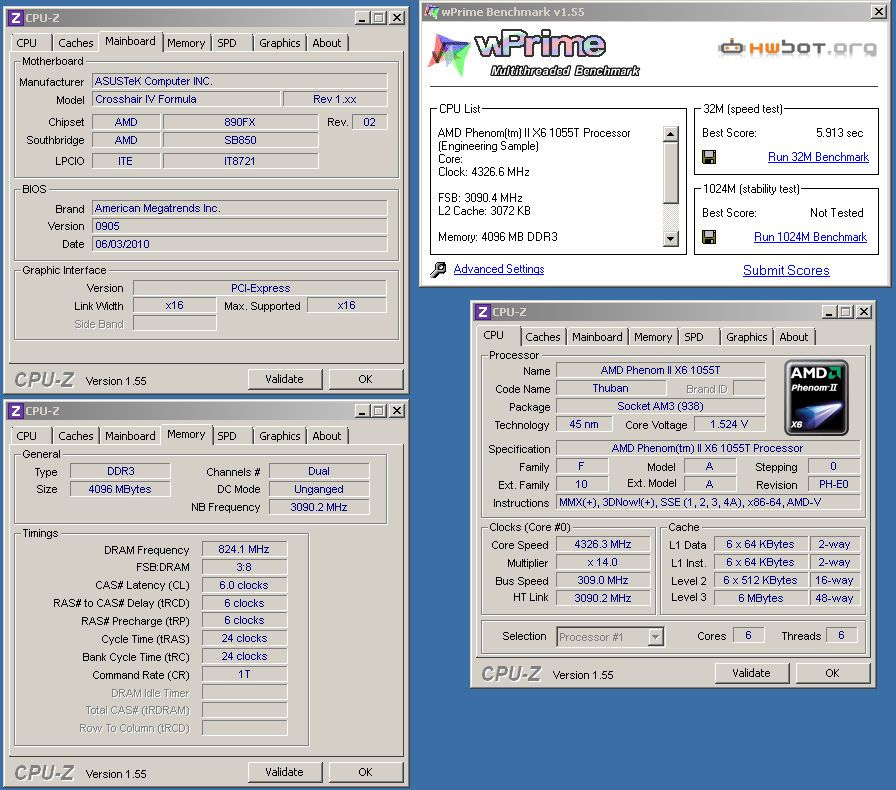Switch to the SPD tab in the processor CPU-Z window
The width and height of the screenshot is (896, 790).
(x=694, y=337)
